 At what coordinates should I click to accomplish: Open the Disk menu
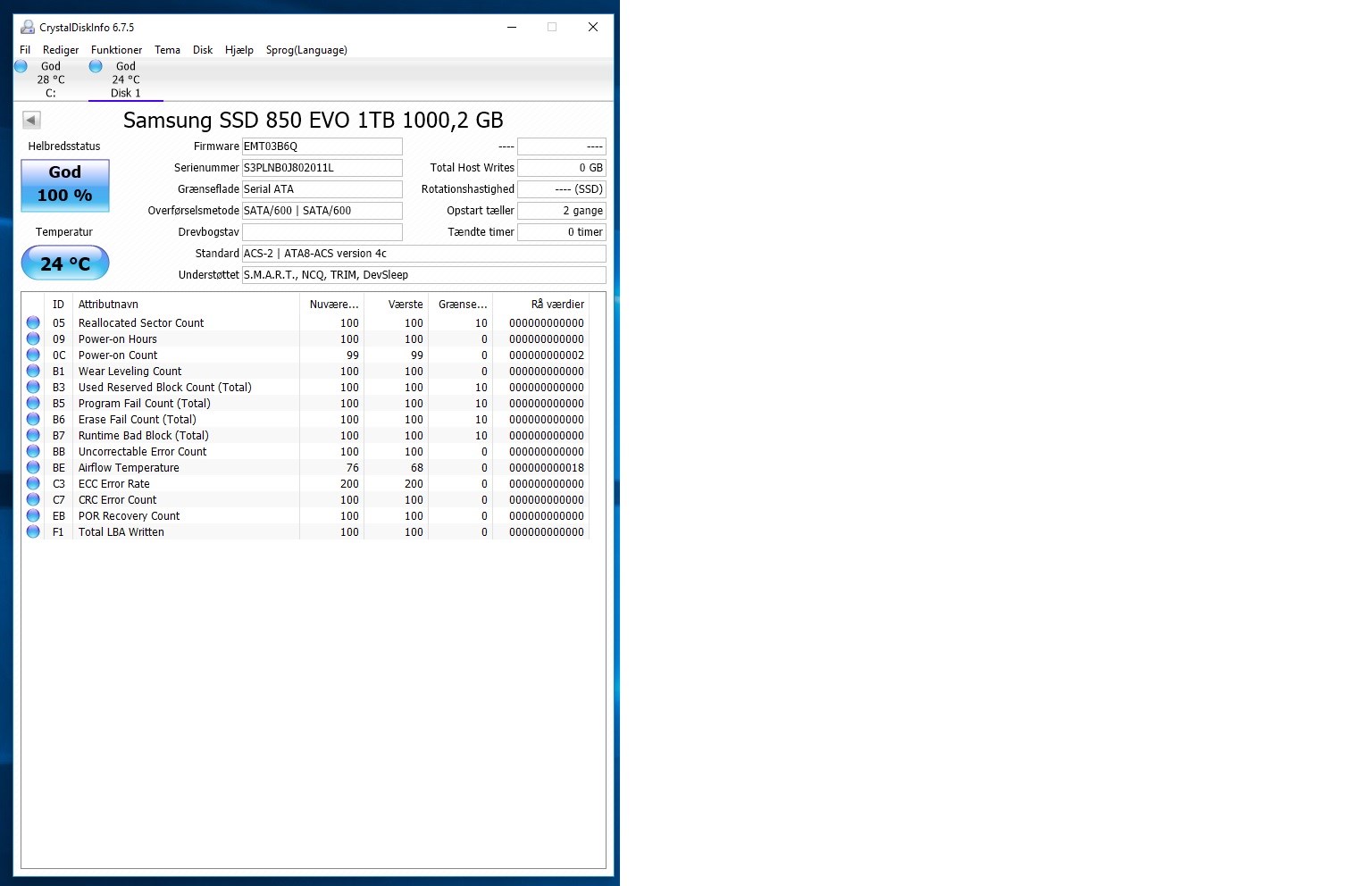(x=203, y=50)
